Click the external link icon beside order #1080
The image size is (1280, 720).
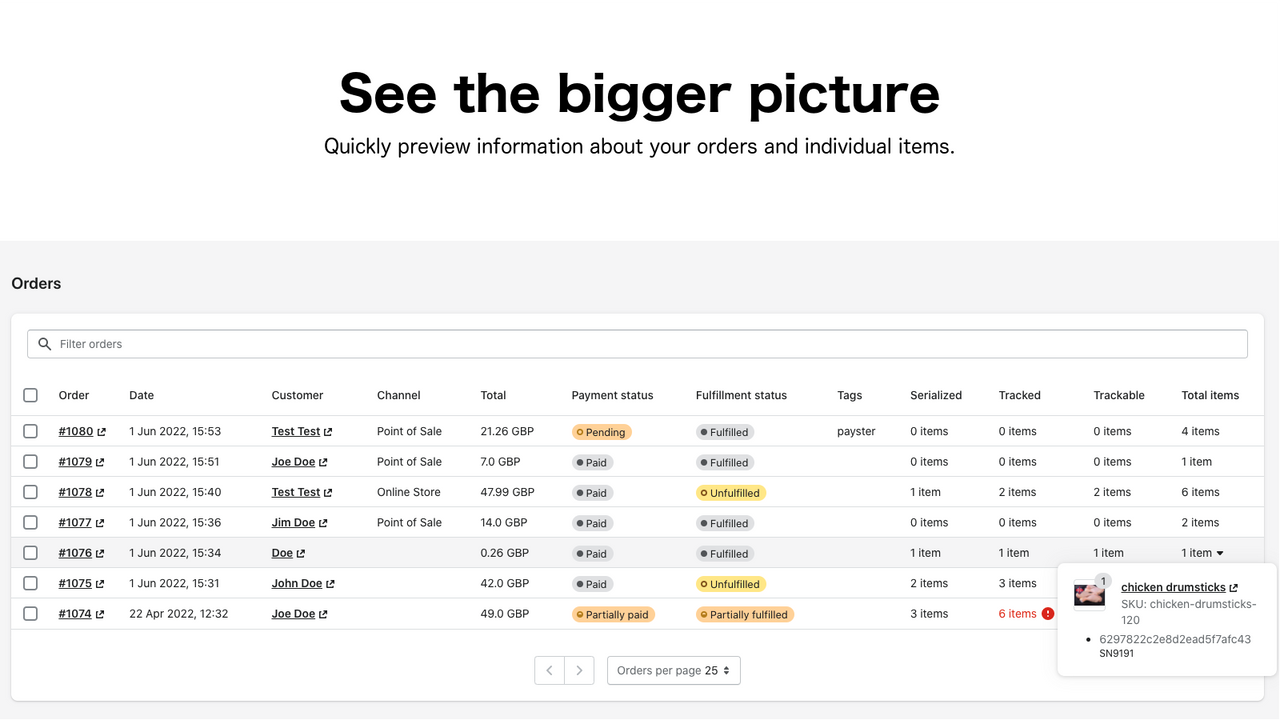[102, 431]
